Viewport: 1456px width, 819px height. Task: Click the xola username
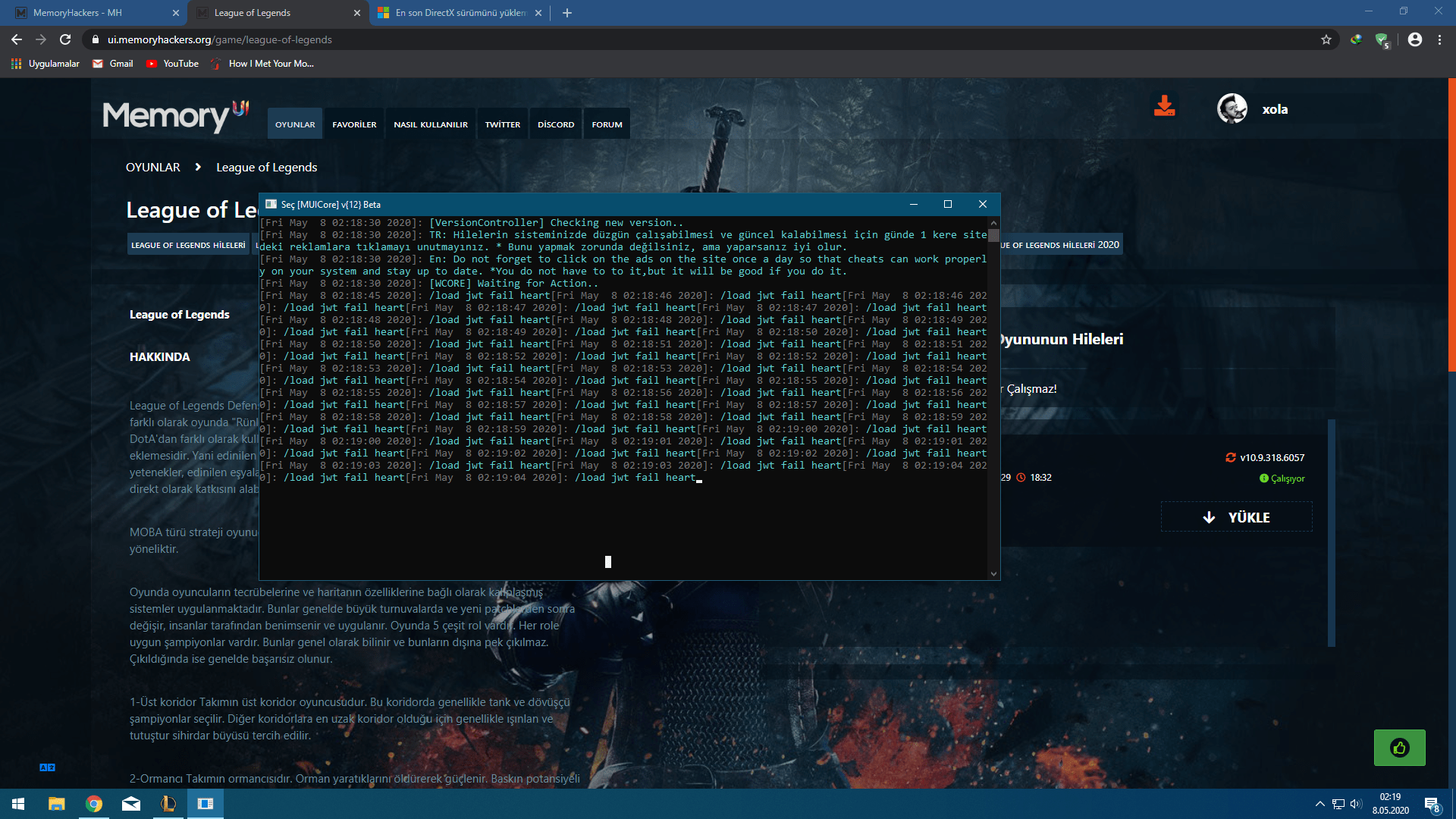(1275, 109)
